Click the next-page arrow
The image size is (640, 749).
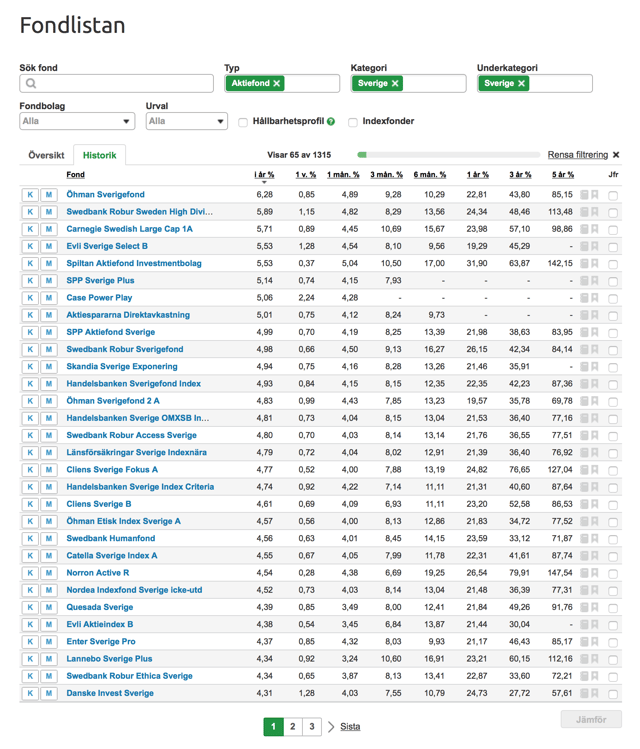[331, 727]
